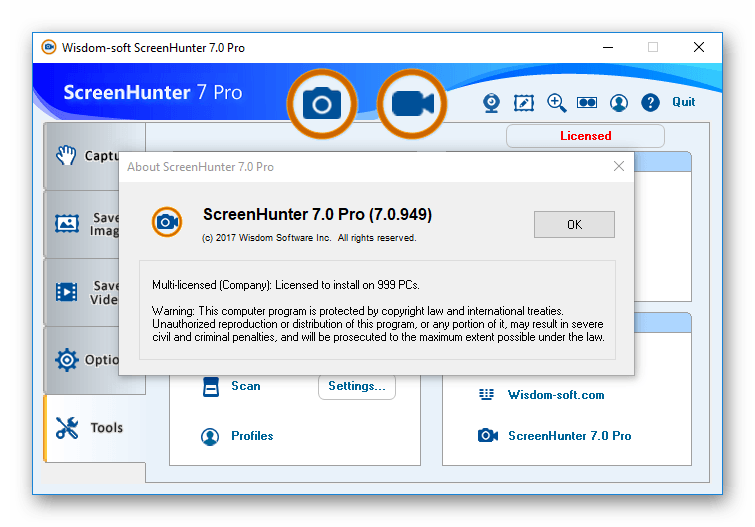Switch to the Save Video tab

tap(83, 292)
